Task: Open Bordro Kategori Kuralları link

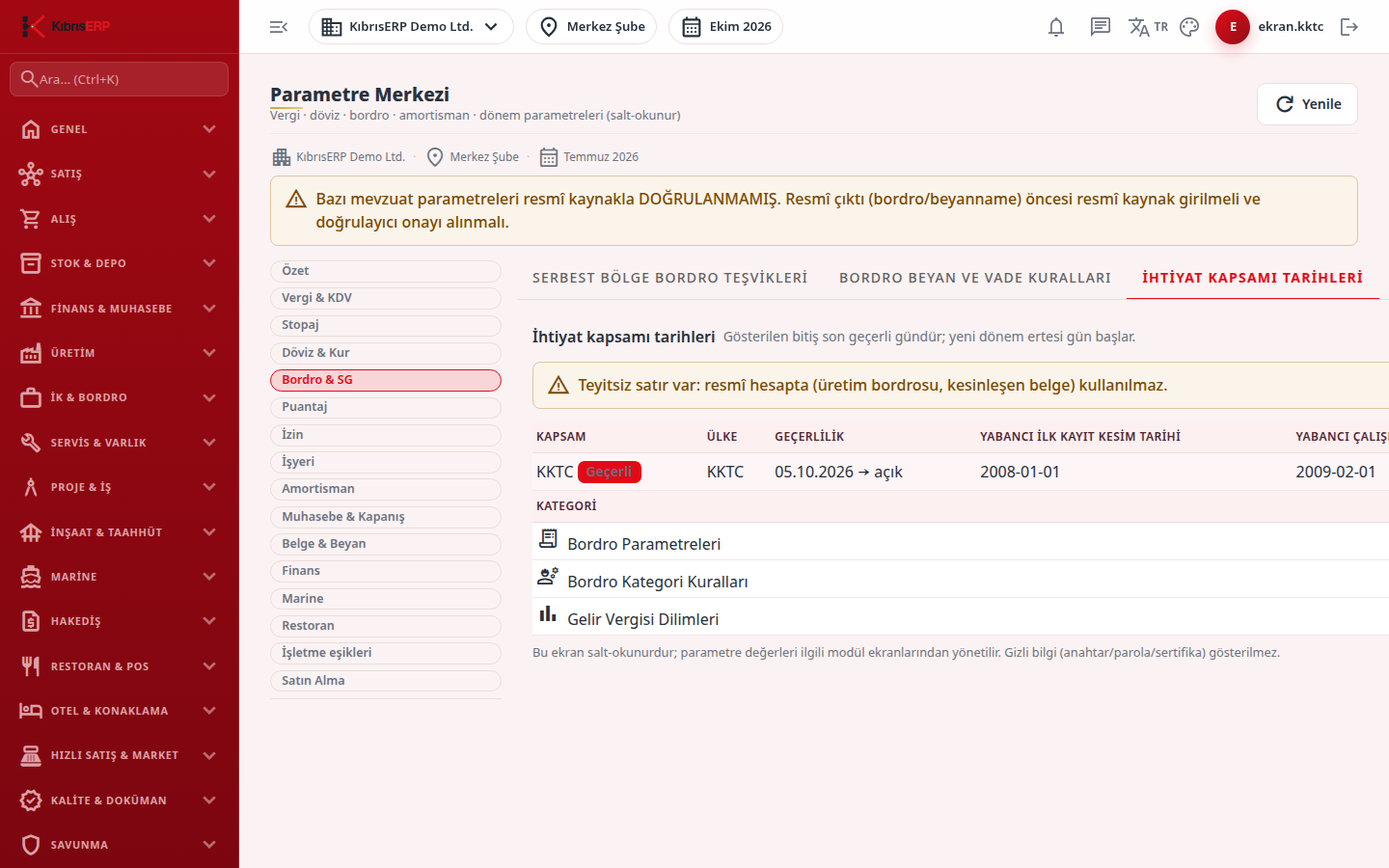Action: coord(658,582)
